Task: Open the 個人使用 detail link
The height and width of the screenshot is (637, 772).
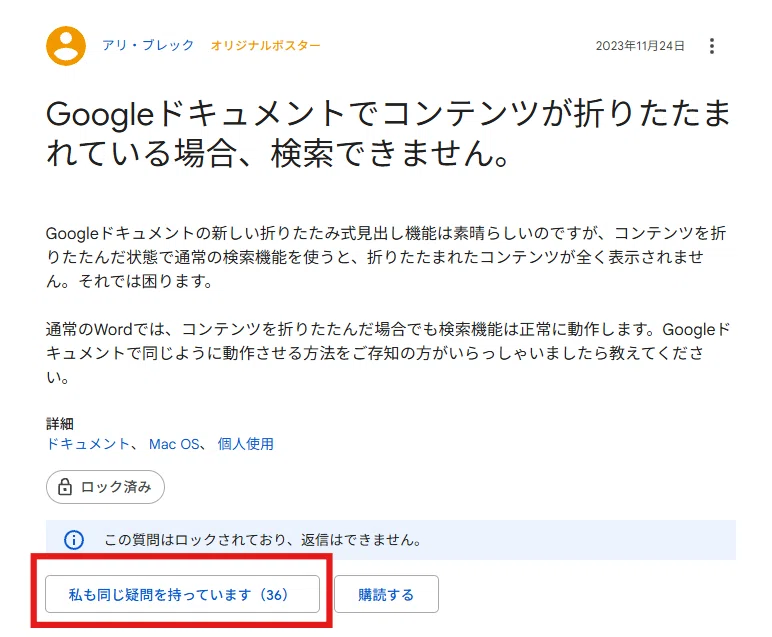Action: click(246, 444)
